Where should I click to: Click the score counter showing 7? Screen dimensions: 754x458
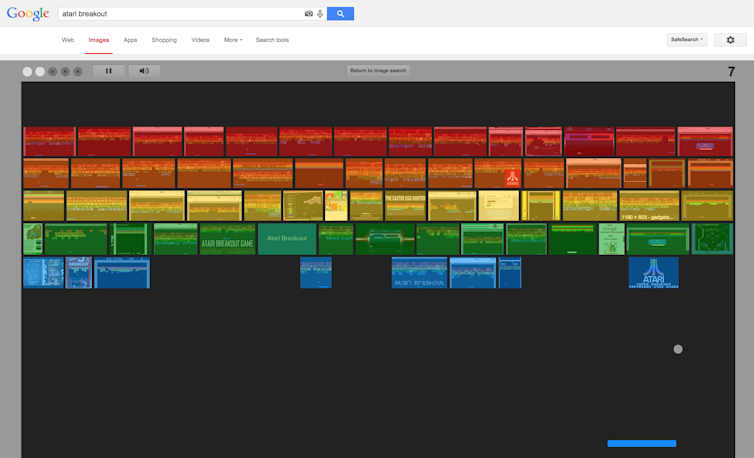point(731,72)
